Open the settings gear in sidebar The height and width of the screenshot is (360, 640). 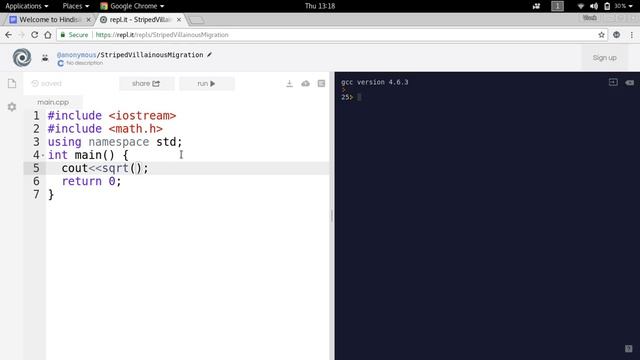pos(12,107)
